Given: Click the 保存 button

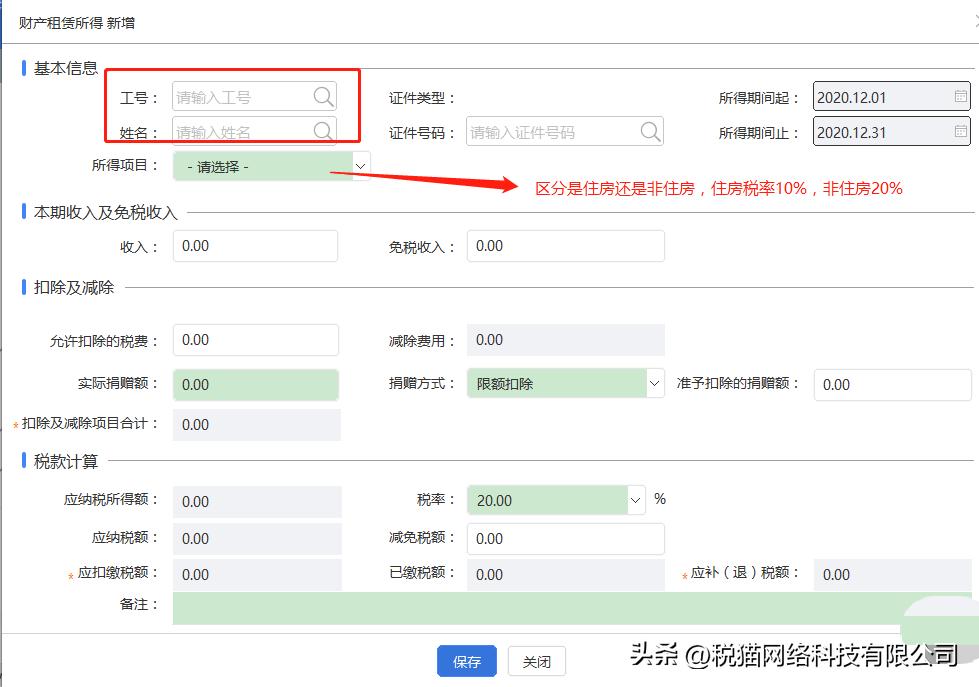Looking at the screenshot, I should 466,661.
